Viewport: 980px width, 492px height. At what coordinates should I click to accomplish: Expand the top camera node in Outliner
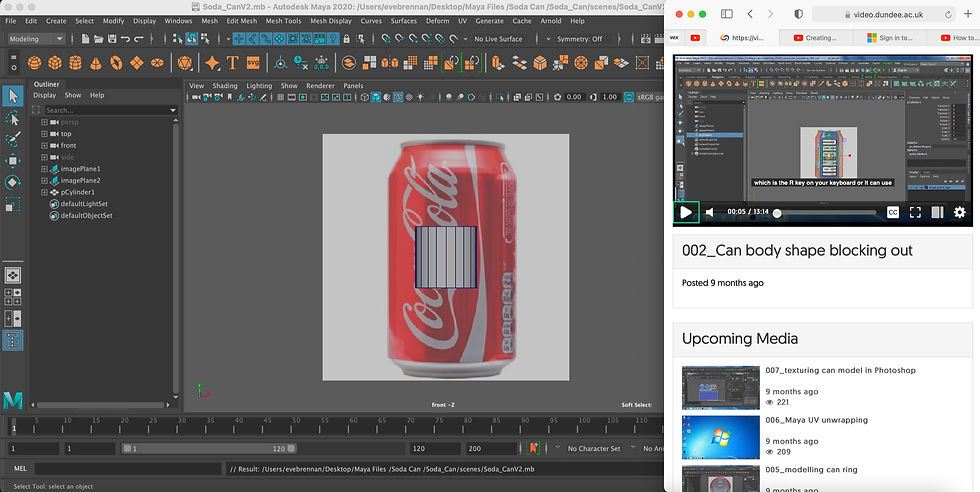[x=44, y=134]
